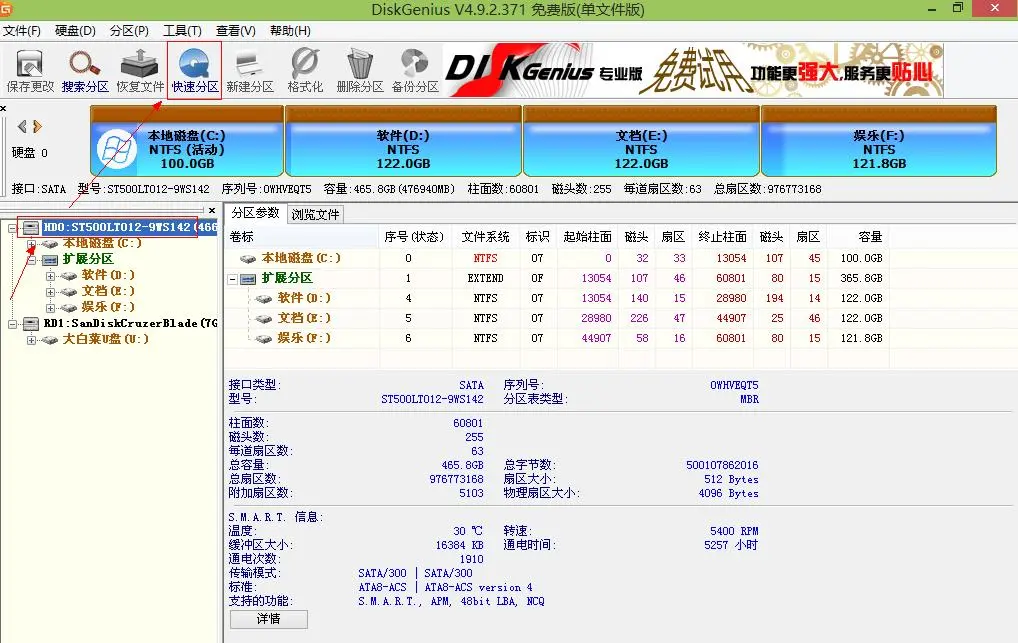Select the 搜索分区 search partition tool
This screenshot has height=643, width=1018.
coord(85,71)
